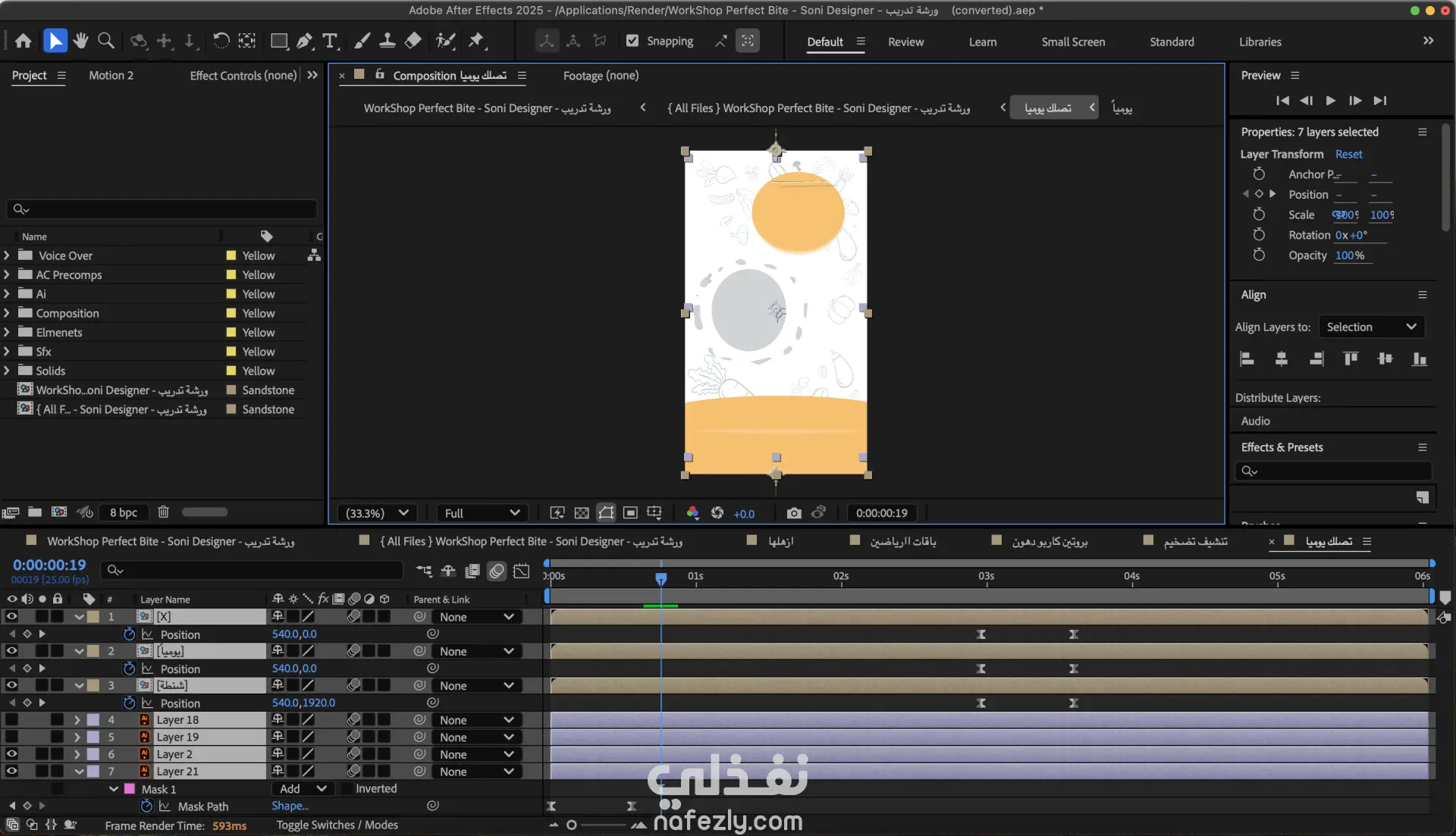The height and width of the screenshot is (836, 1456).
Task: Select the Type tool
Action: 330,41
